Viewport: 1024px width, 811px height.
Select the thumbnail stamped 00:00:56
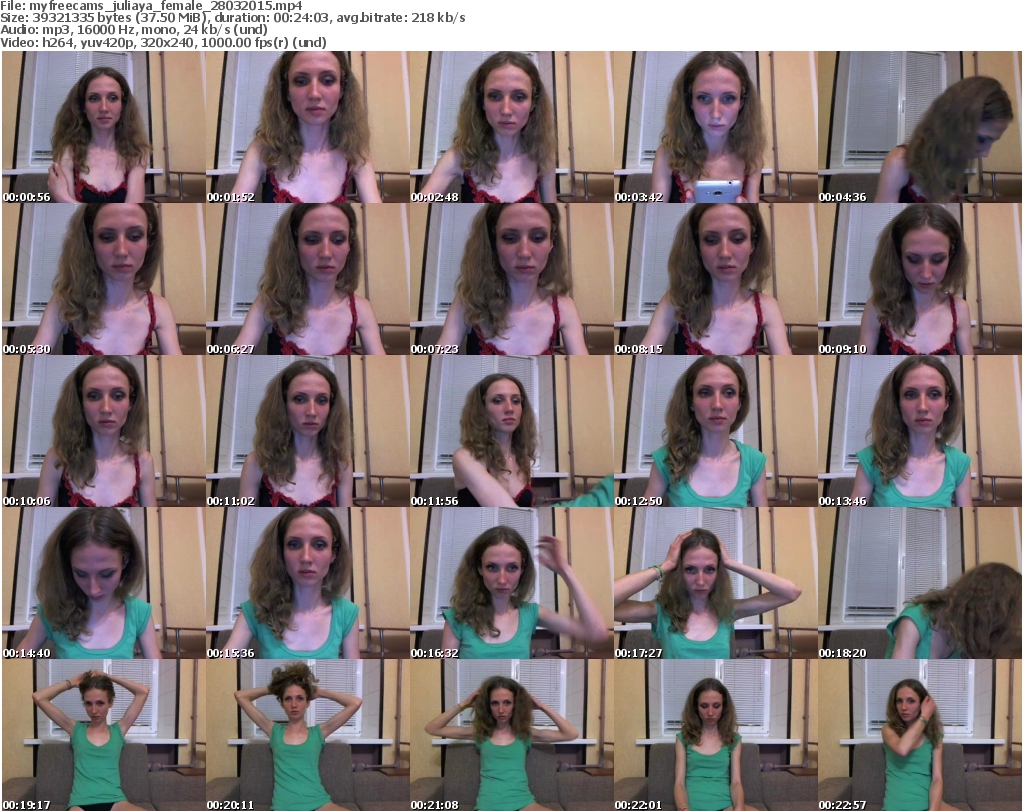click(104, 127)
